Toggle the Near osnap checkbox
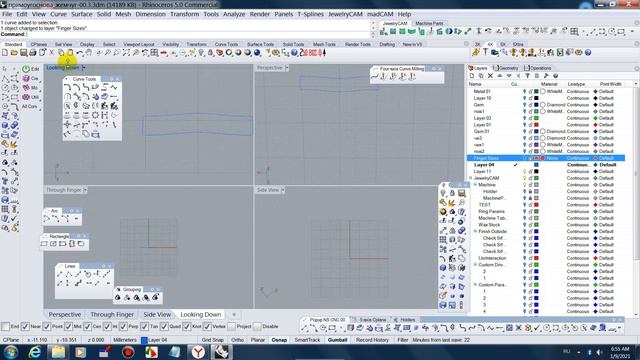The image size is (640, 360). [25, 327]
